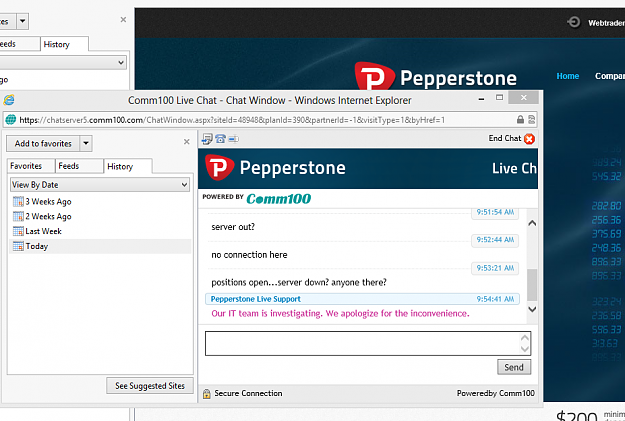Click the Secure Connection lock icon
Image resolution: width=625 pixels, height=421 pixels.
click(x=206, y=393)
